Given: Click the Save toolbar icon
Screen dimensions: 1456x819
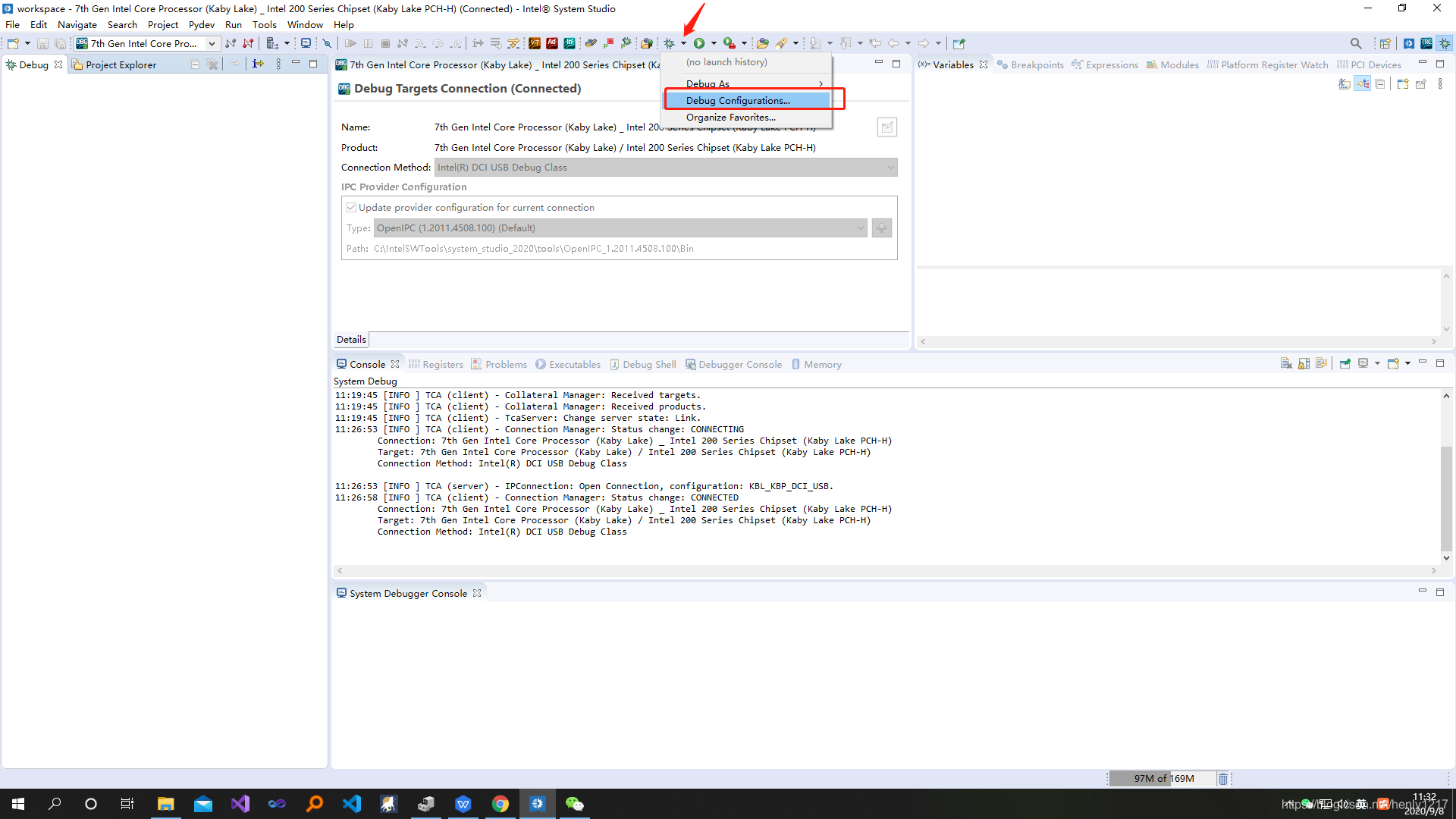Looking at the screenshot, I should tap(42, 43).
